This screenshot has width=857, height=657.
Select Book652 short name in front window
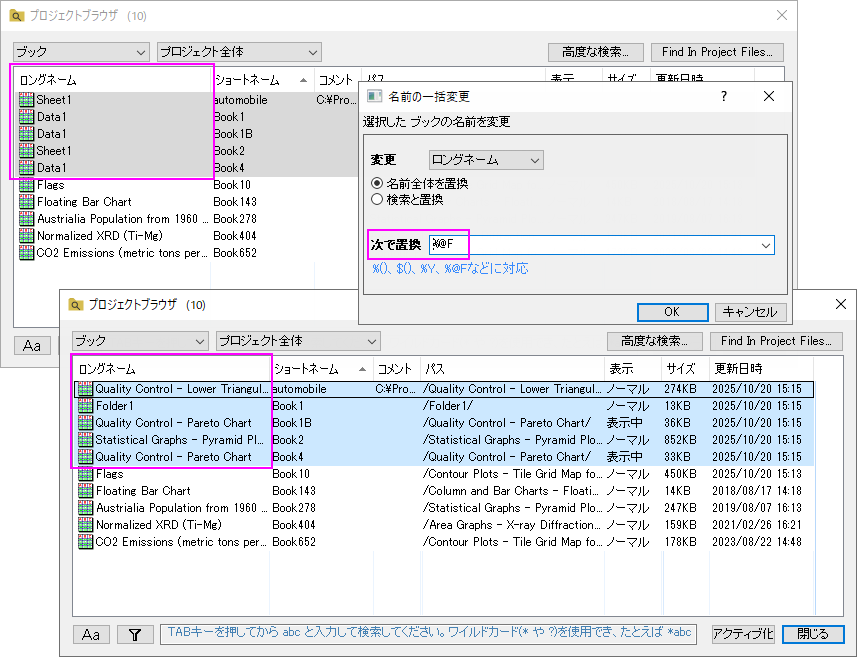coord(294,542)
